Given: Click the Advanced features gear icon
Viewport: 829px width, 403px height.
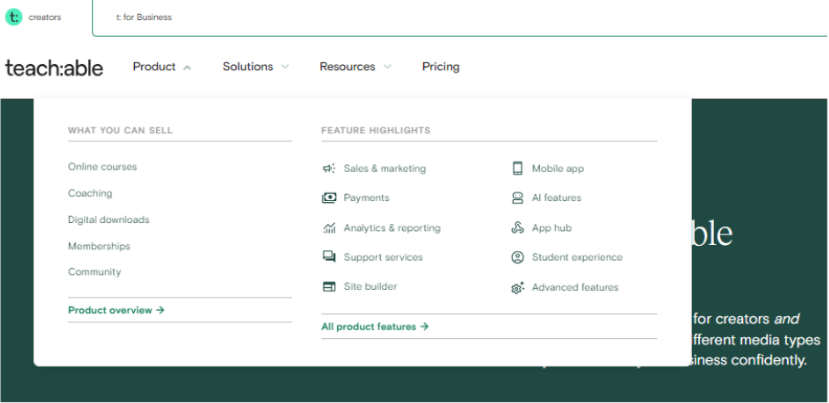Looking at the screenshot, I should (518, 287).
